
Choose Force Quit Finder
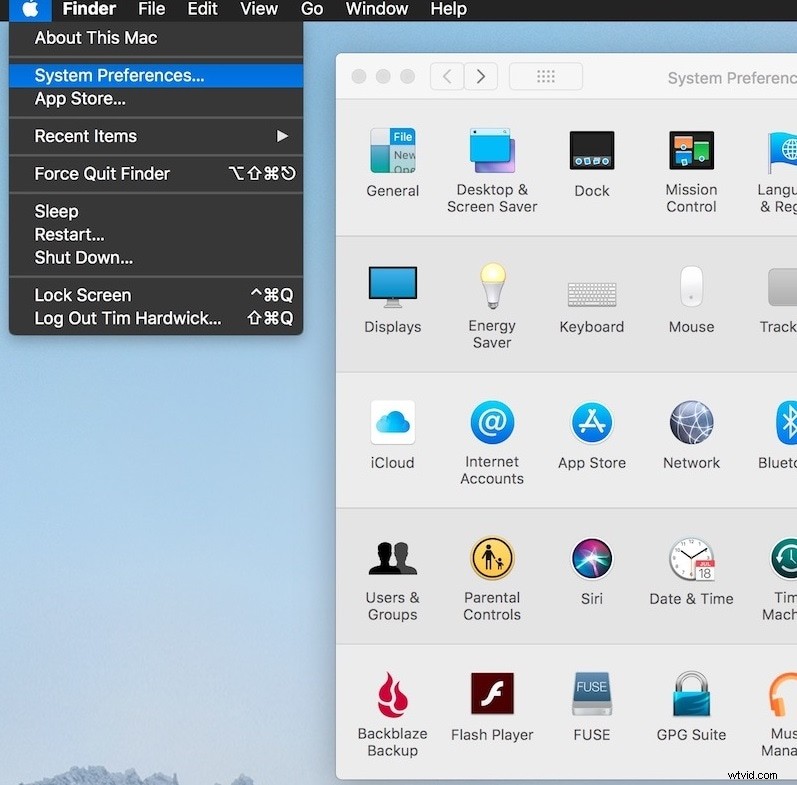click(156, 174)
